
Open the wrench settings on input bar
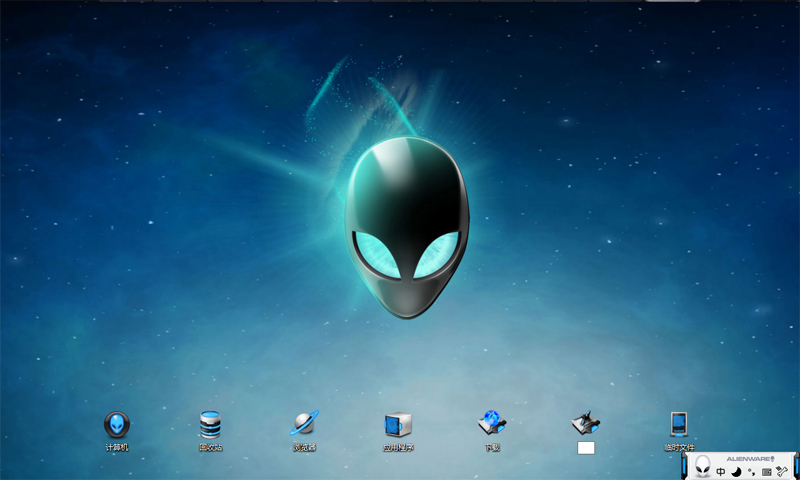point(782,471)
